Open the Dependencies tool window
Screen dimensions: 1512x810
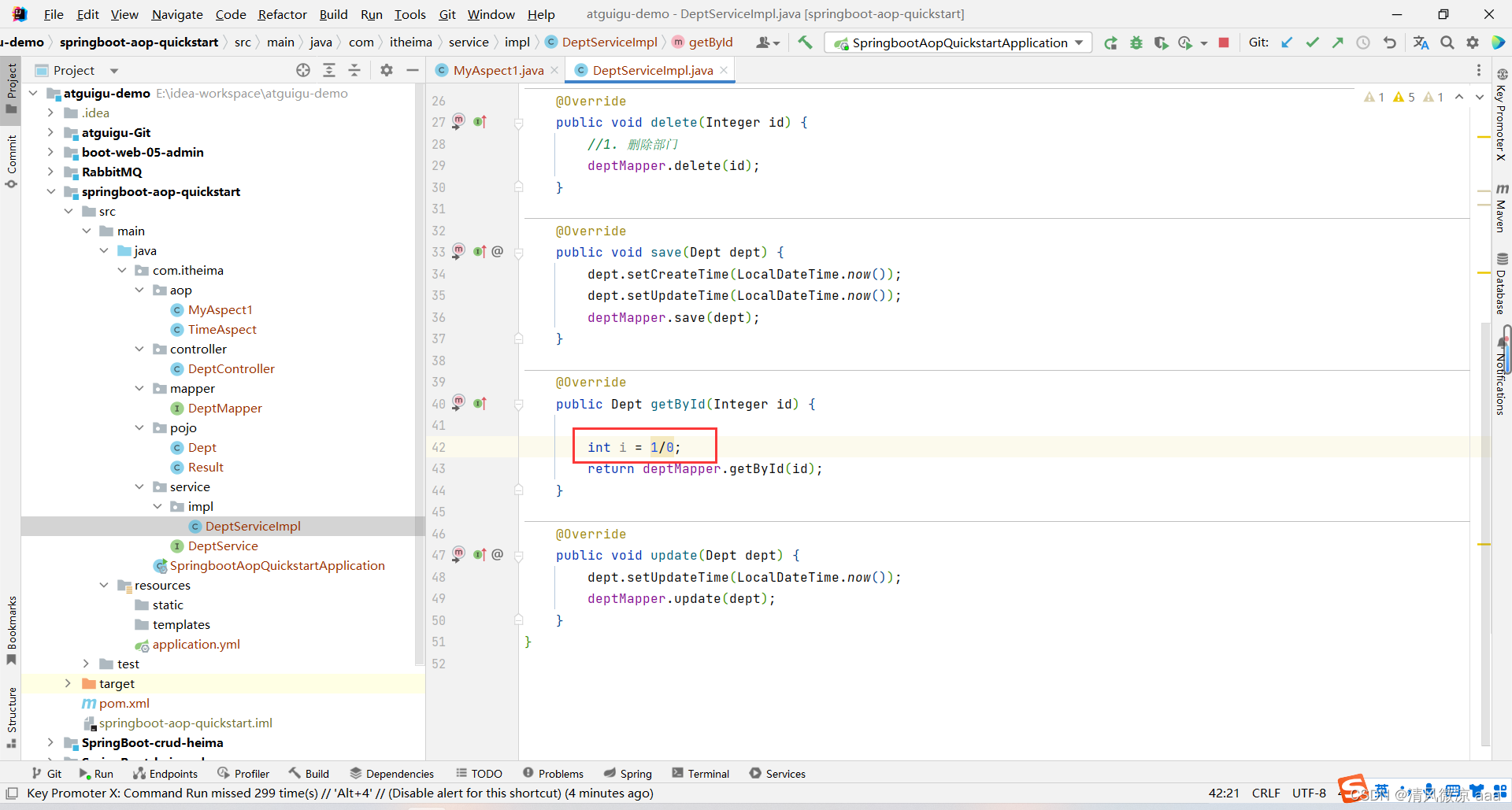(x=392, y=774)
